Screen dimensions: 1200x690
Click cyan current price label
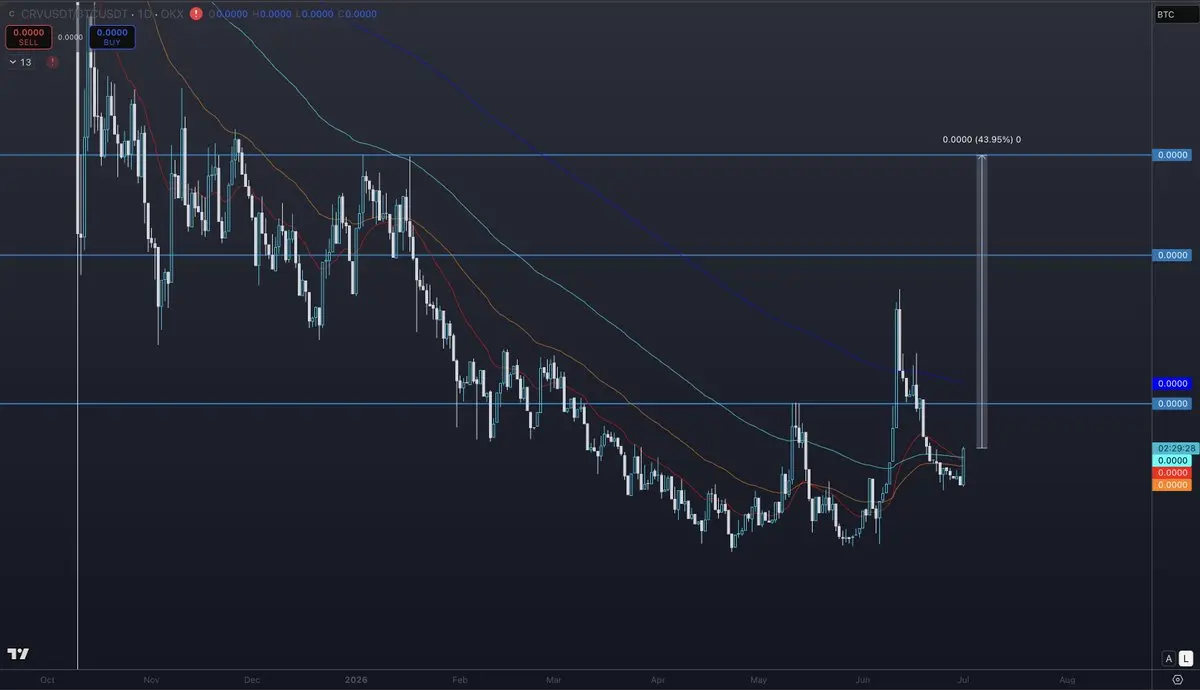point(1172,460)
